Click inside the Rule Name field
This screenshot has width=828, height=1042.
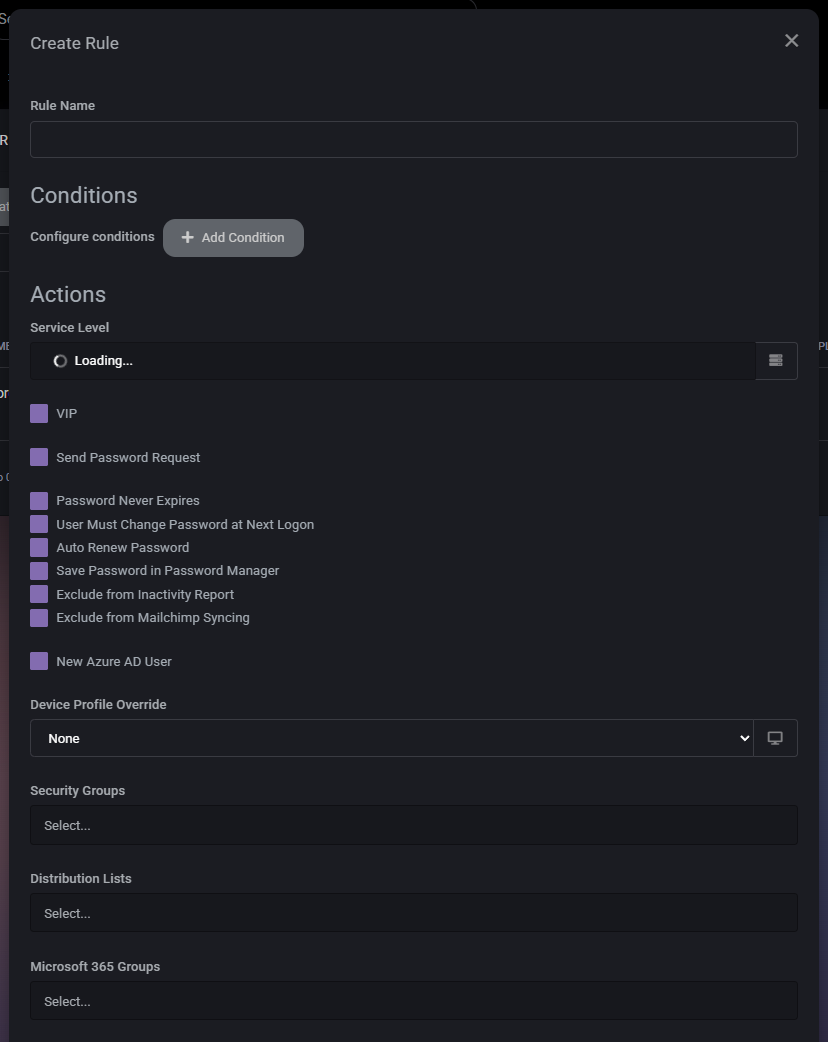(x=413, y=139)
